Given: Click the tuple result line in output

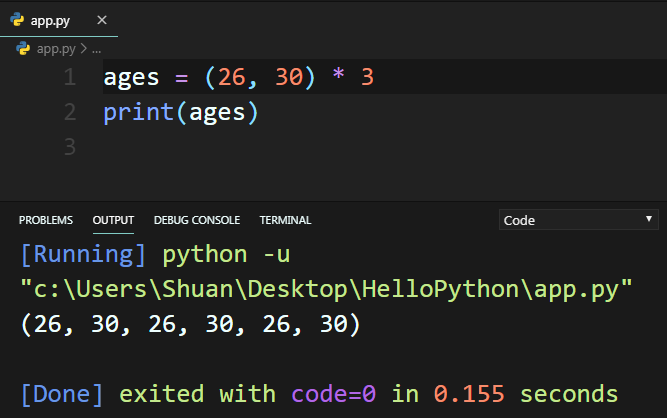Looking at the screenshot, I should coord(191,324).
